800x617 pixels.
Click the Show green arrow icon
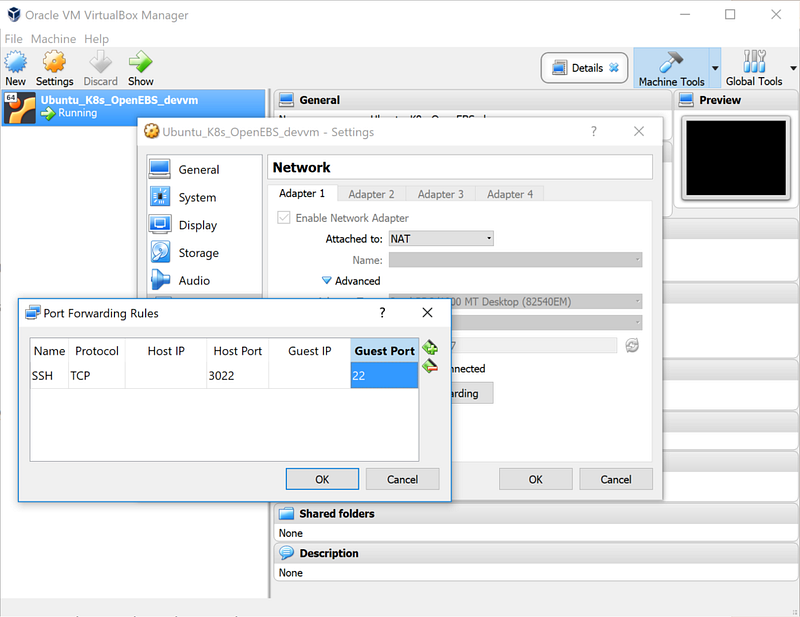coord(140,62)
